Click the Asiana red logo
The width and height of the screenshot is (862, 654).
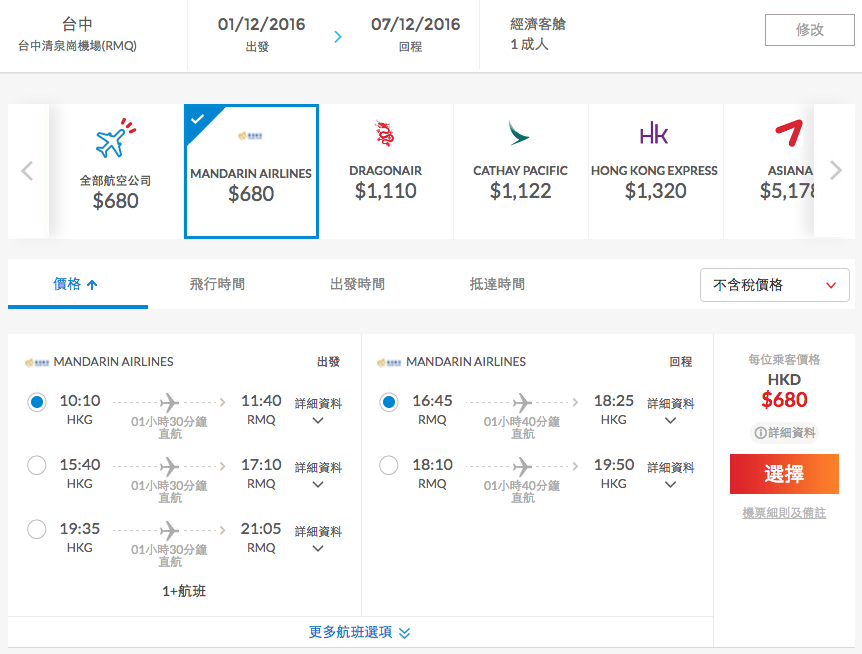789,133
